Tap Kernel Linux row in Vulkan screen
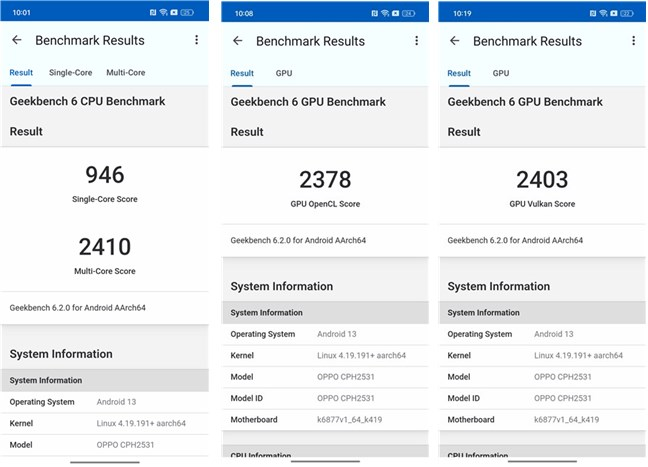Viewport: 648px width, 467px height. pyautogui.click(x=542, y=355)
